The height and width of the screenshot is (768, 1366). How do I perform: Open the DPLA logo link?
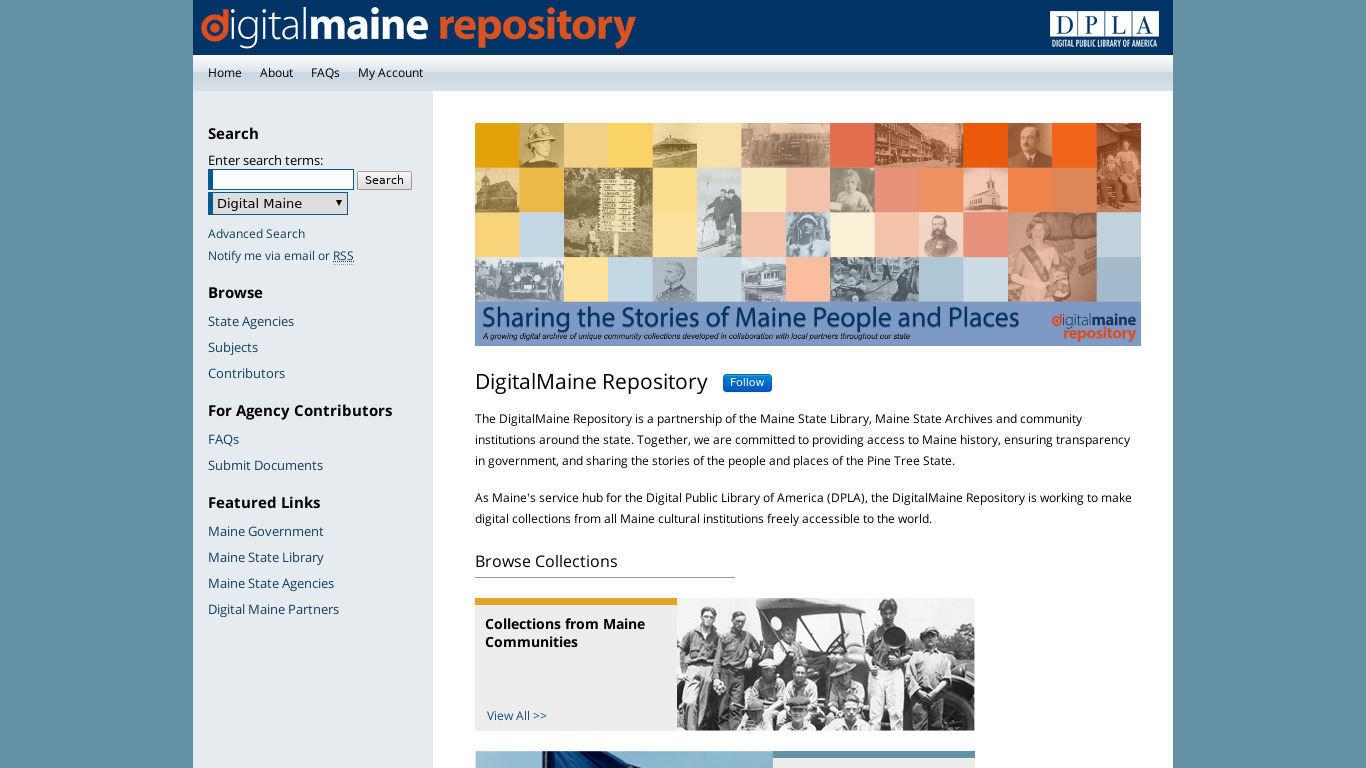tap(1104, 29)
